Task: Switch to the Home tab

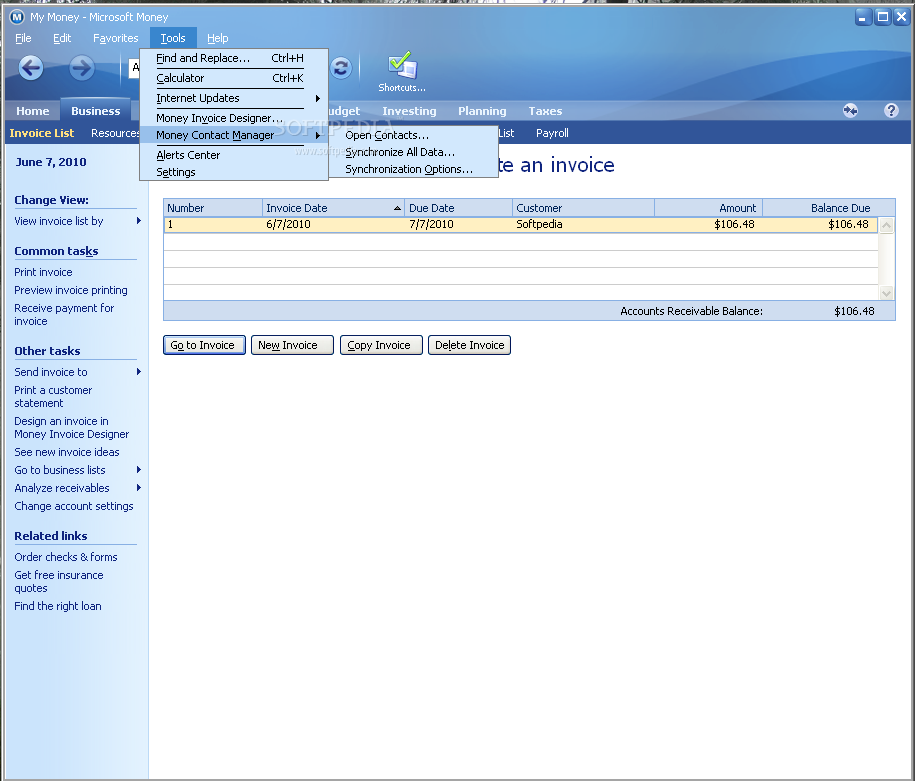Action: [33, 111]
